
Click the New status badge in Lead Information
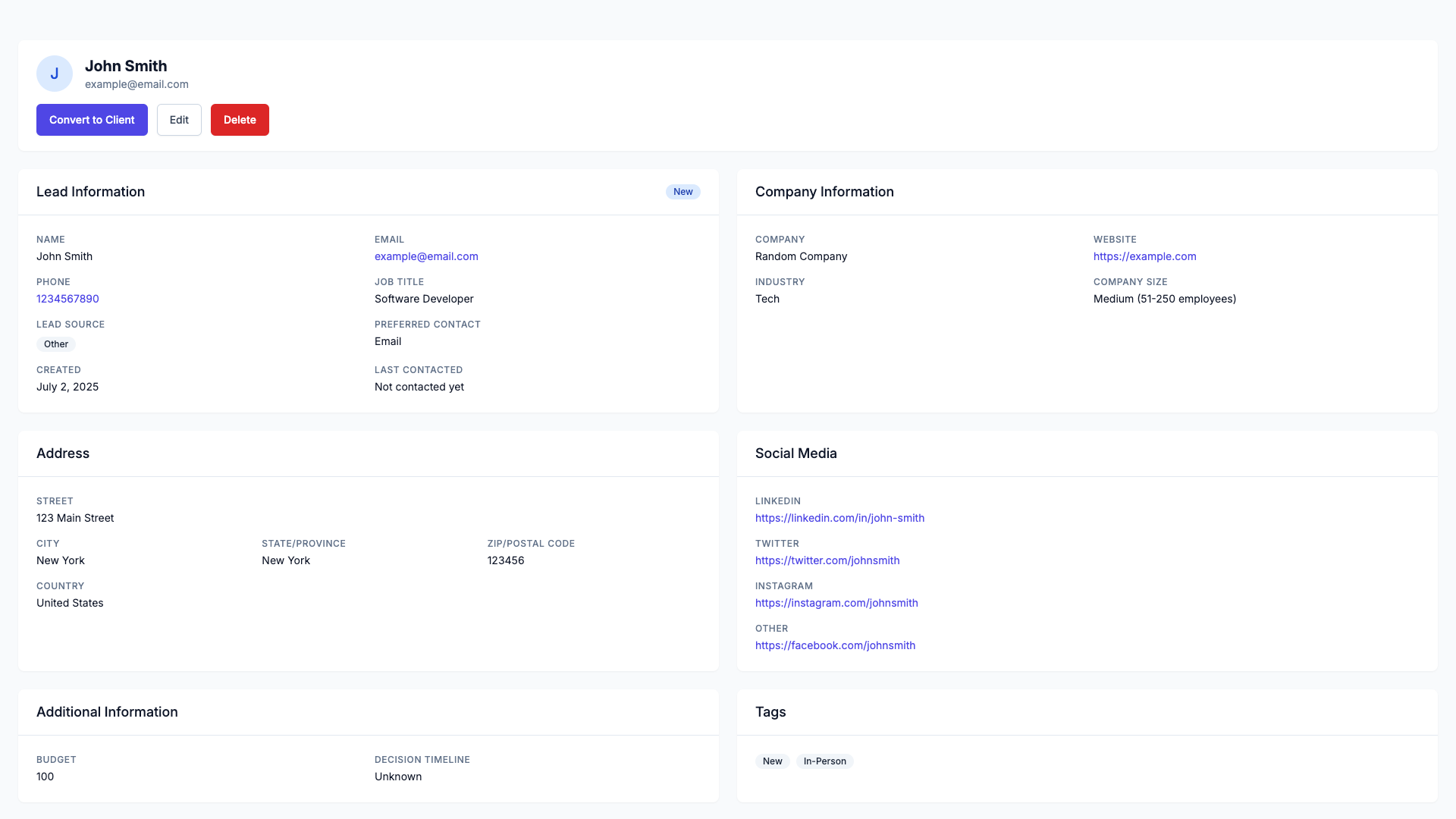[x=682, y=192]
